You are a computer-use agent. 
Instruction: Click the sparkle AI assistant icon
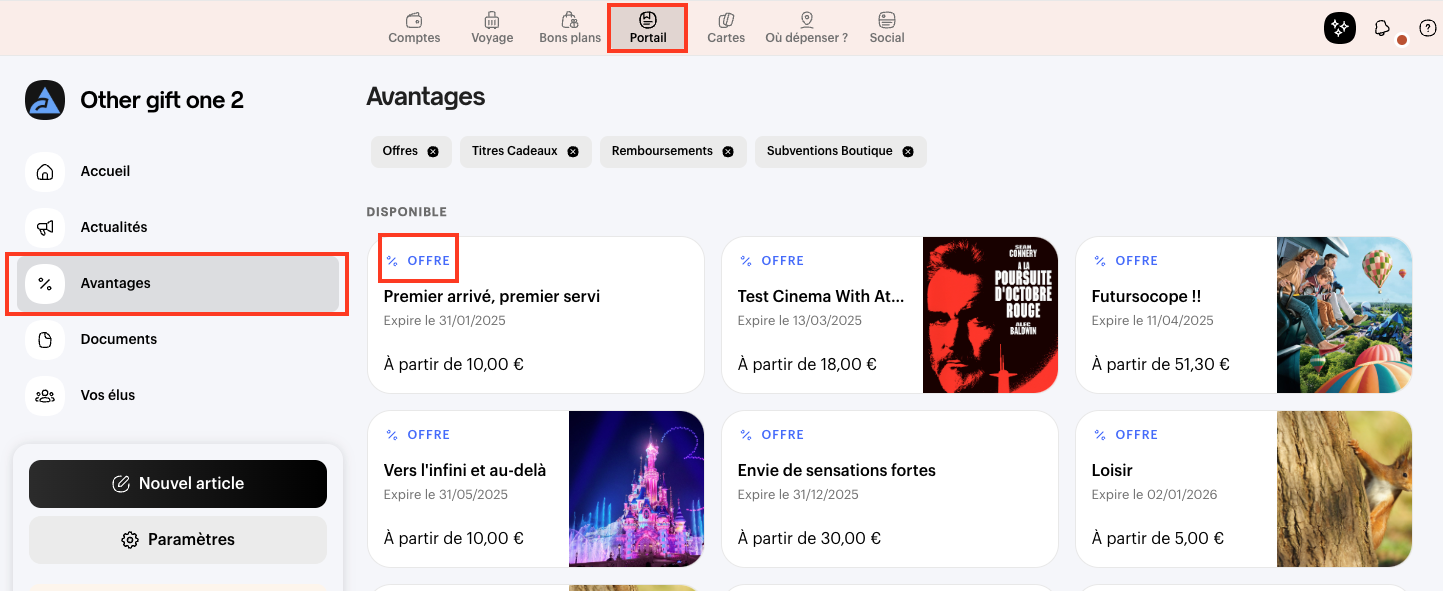pos(1339,28)
